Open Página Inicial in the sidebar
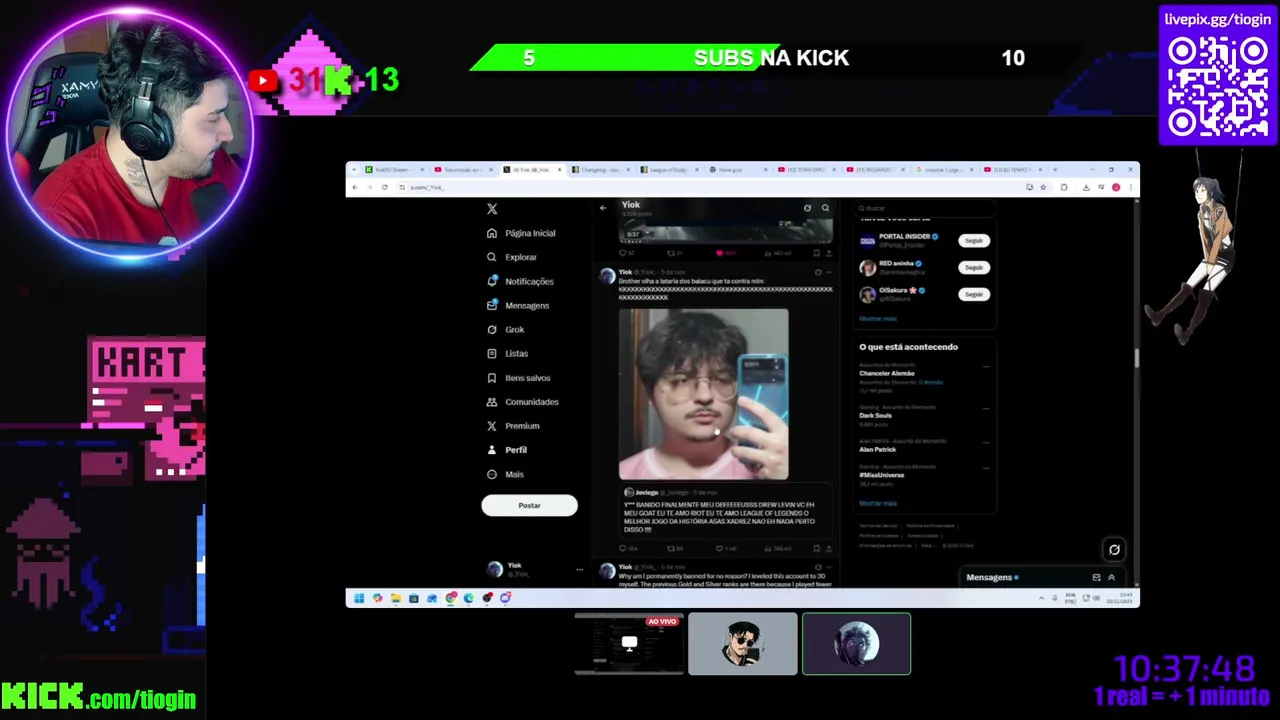This screenshot has height=720, width=1280. coord(521,233)
